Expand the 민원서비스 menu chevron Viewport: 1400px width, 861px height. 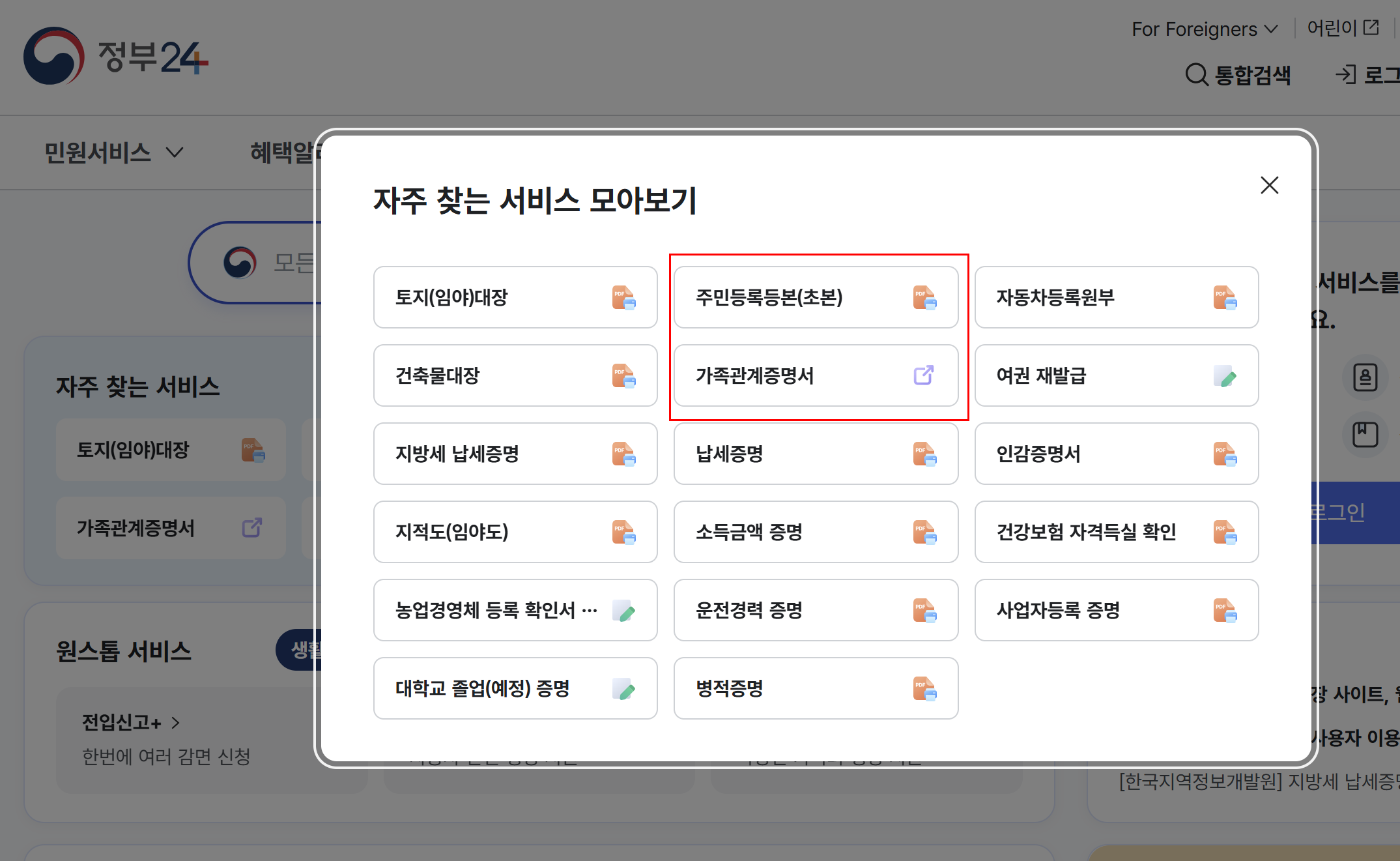[175, 153]
